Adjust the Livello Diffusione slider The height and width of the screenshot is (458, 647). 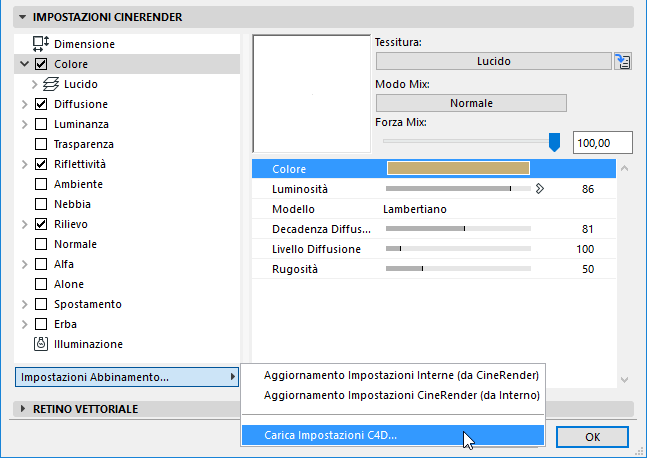[x=458, y=248]
